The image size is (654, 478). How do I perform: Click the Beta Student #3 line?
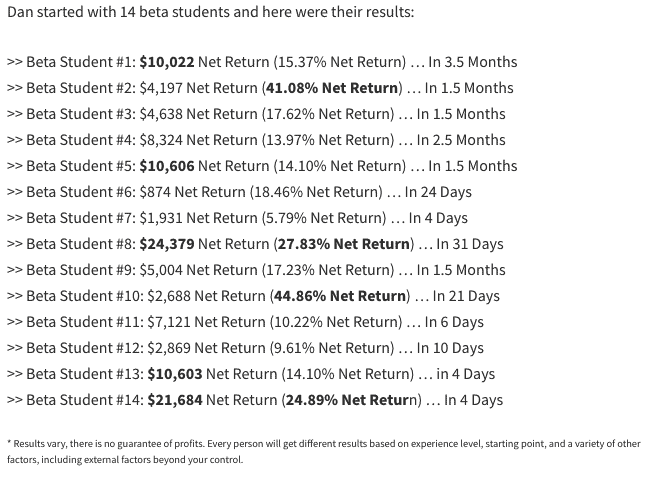coord(256,114)
